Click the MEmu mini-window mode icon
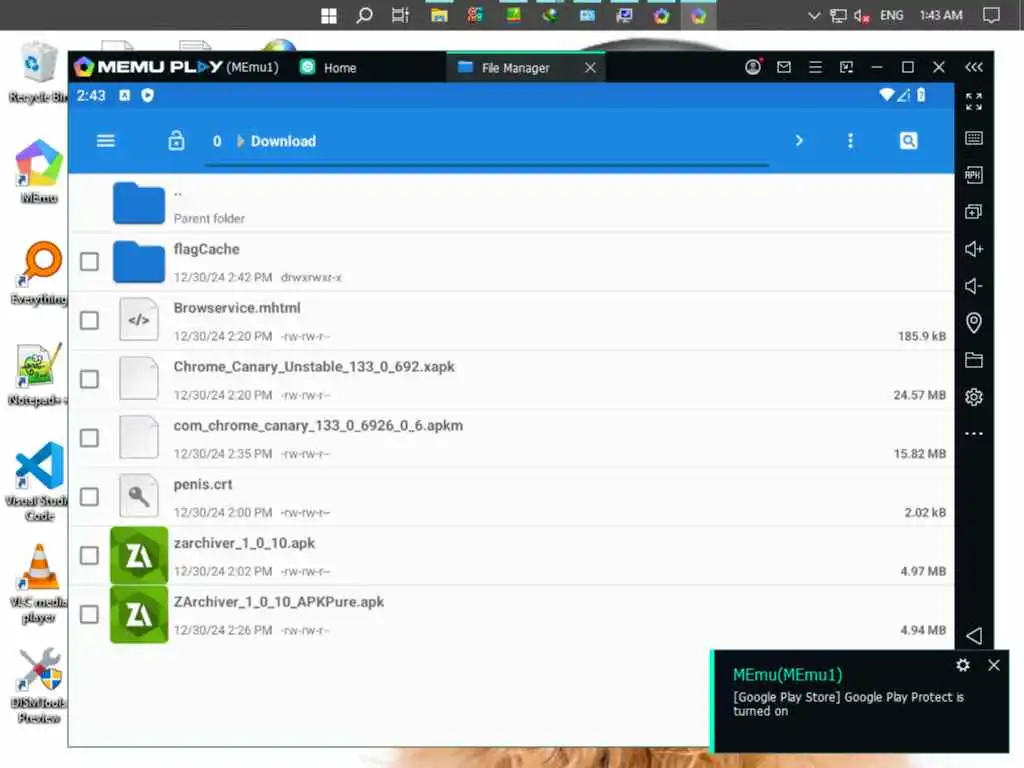 (846, 67)
